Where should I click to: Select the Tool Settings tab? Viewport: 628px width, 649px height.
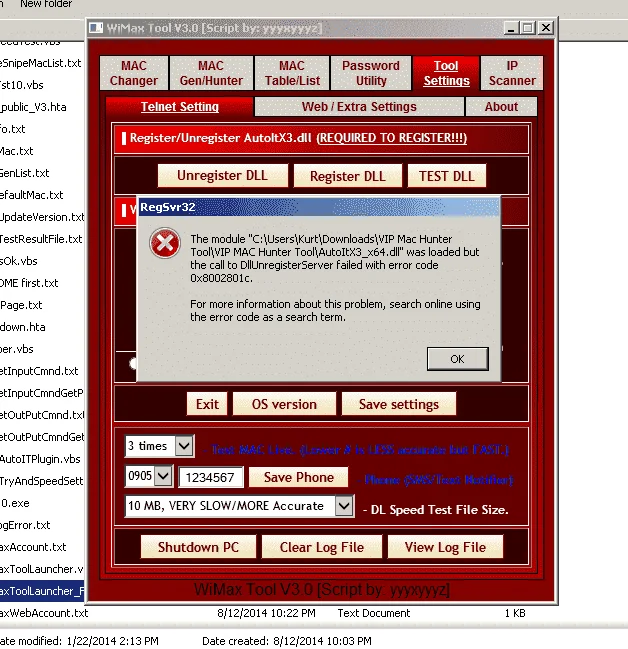446,73
